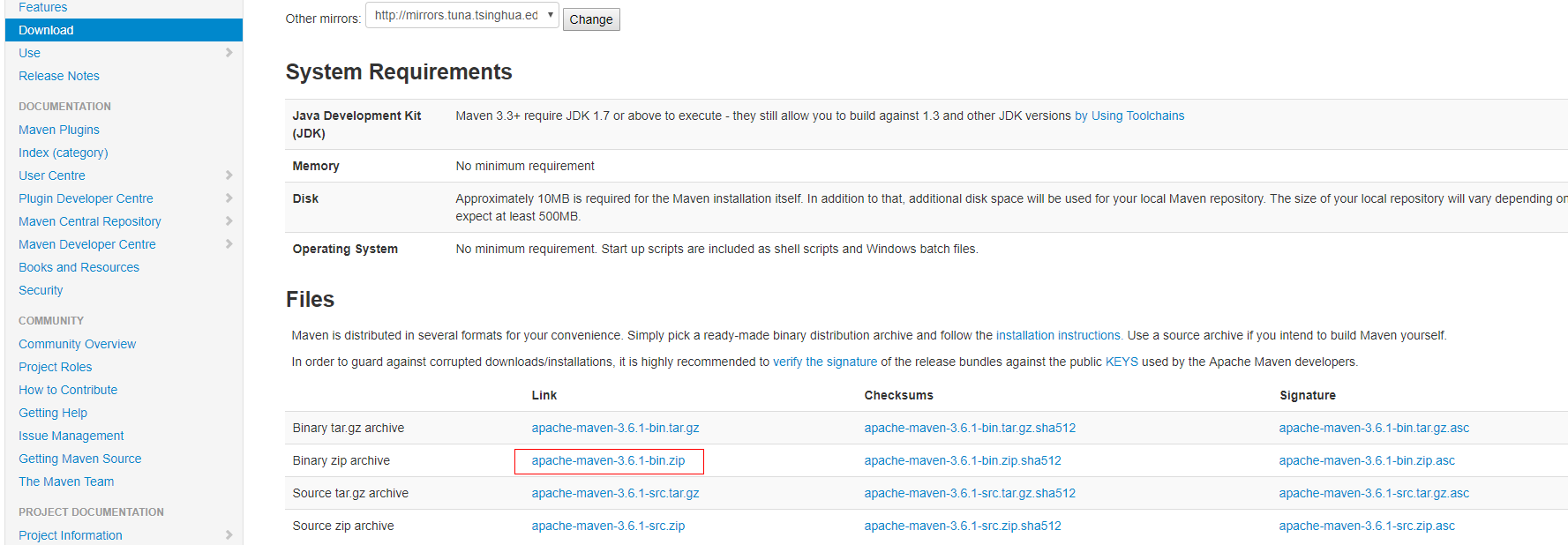Click the 'Operating System' row label

point(345,249)
